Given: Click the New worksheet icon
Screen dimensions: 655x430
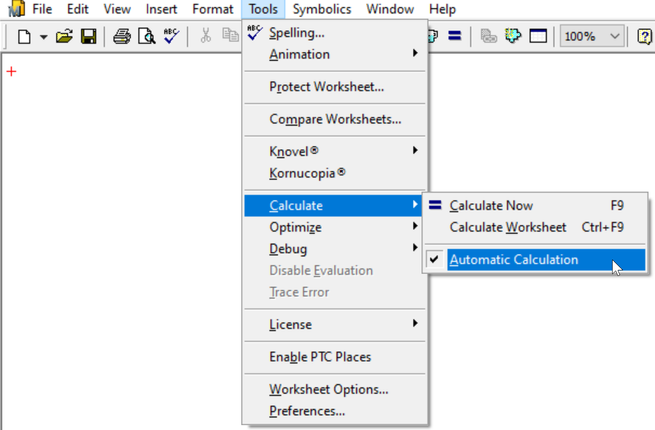Looking at the screenshot, I should (x=24, y=37).
